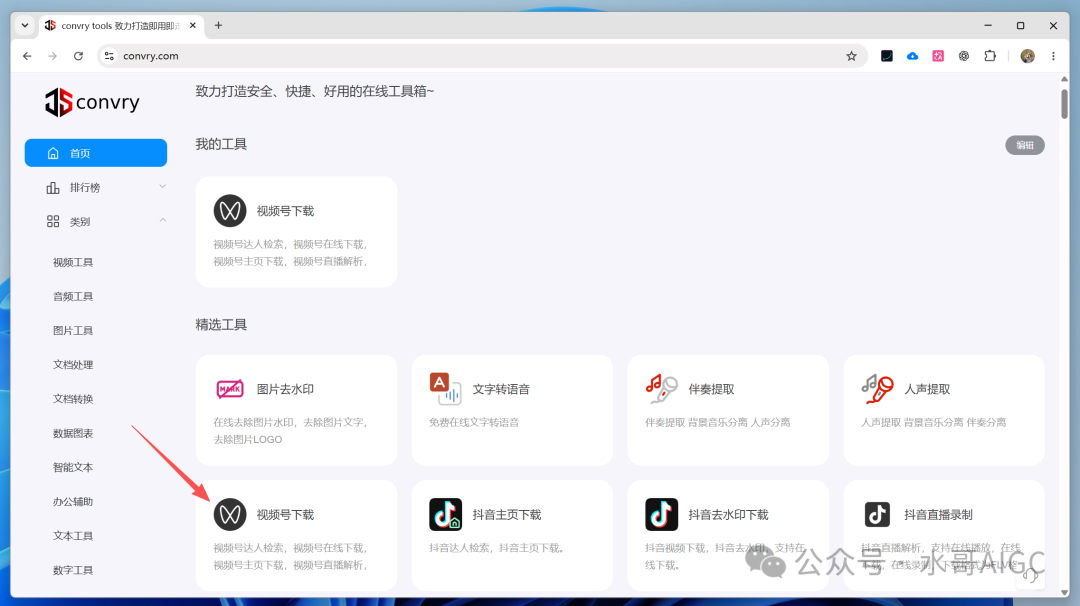Click the pink translate extension icon

[938, 56]
